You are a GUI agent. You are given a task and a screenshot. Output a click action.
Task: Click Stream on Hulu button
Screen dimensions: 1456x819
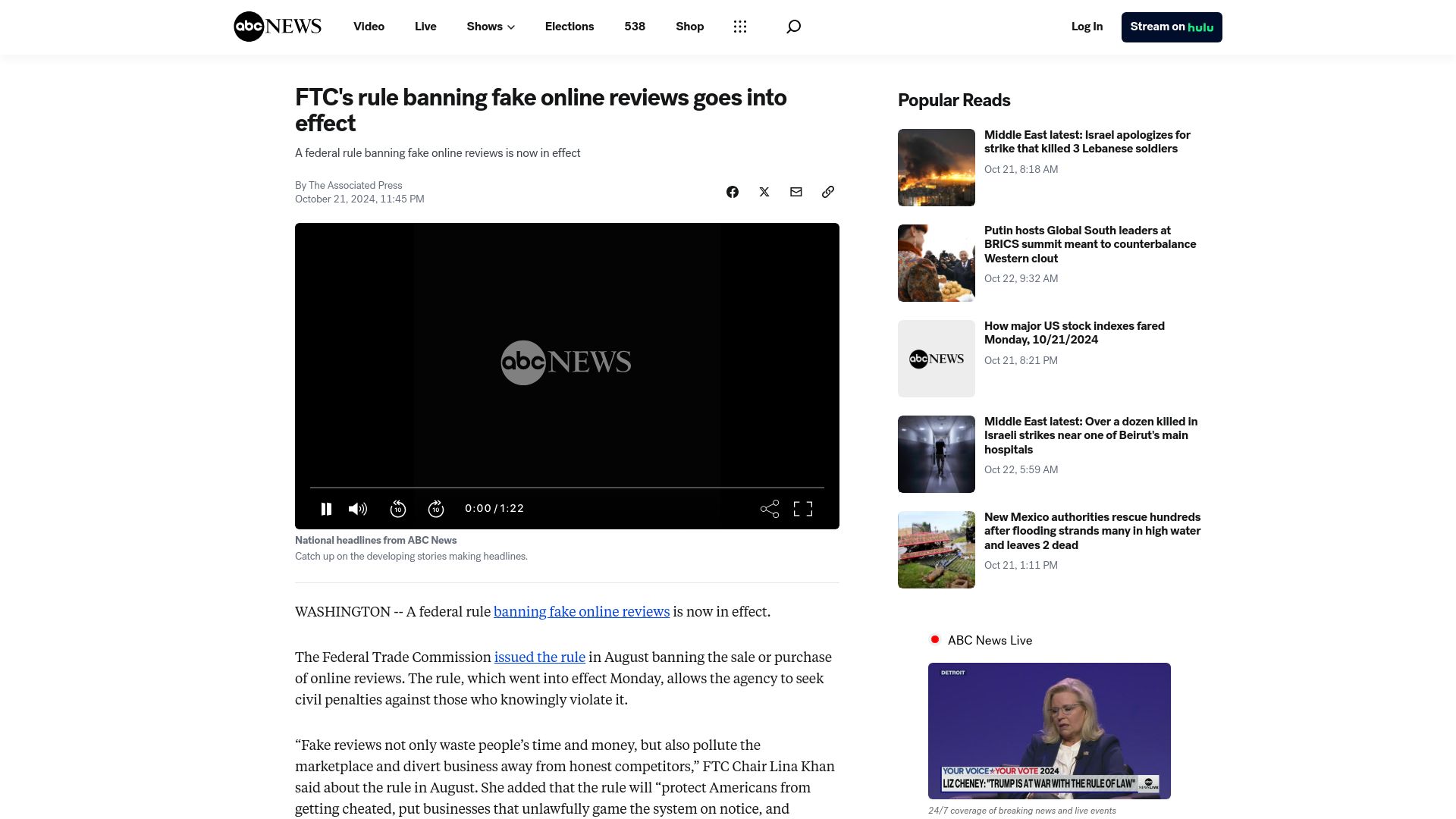click(1172, 27)
